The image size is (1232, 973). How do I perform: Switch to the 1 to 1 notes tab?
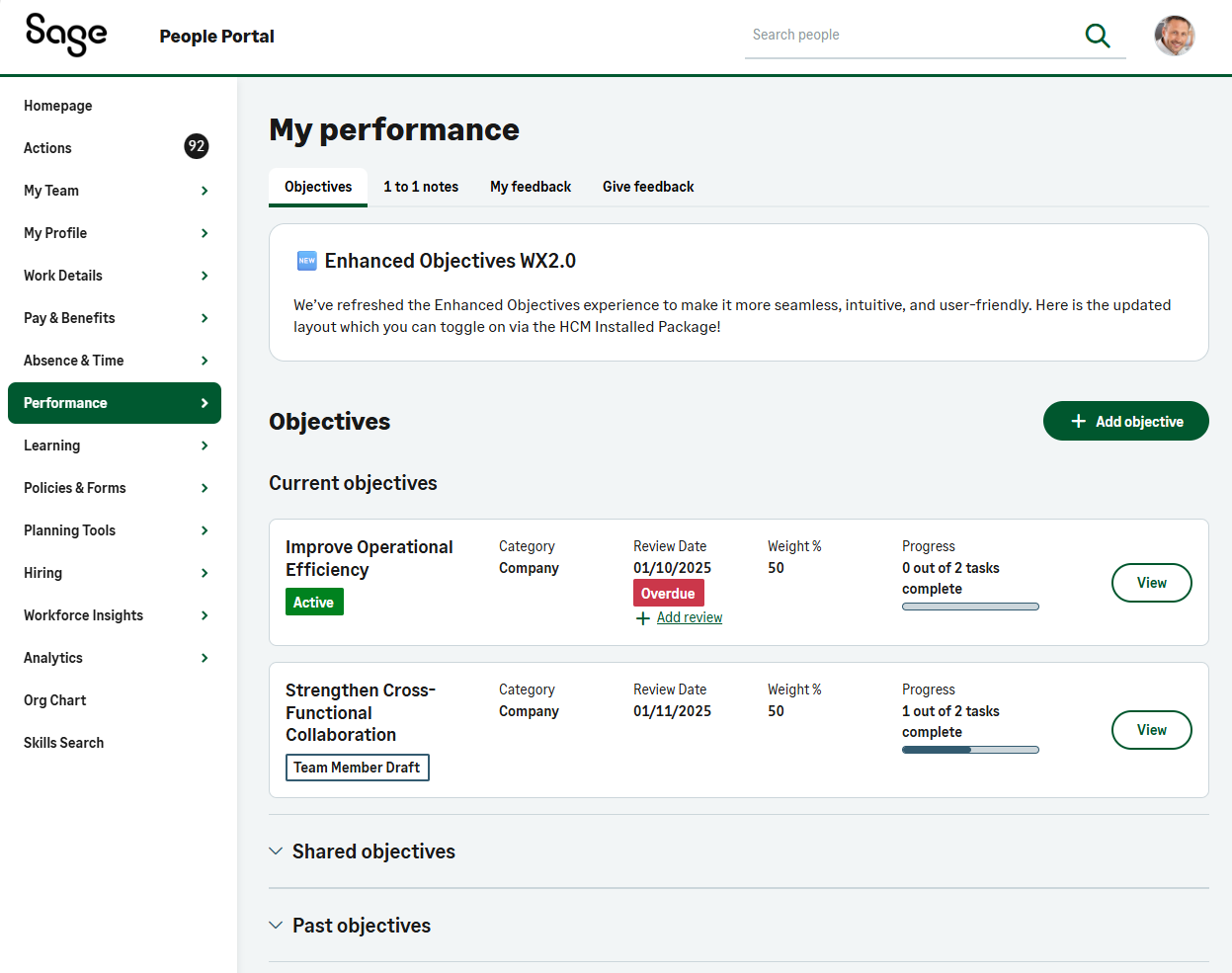pos(421,187)
